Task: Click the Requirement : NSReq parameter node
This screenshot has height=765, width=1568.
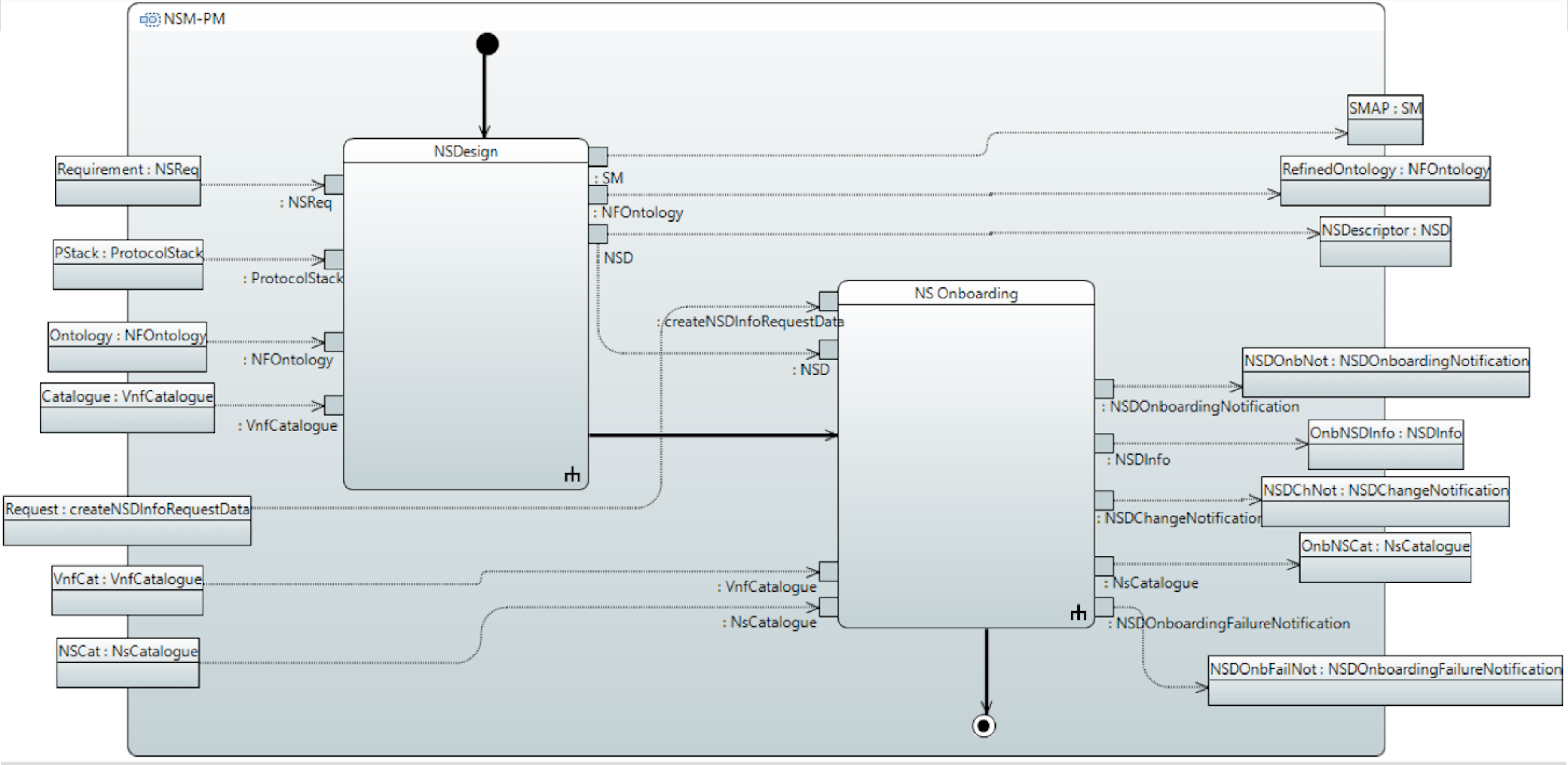Action: click(128, 181)
